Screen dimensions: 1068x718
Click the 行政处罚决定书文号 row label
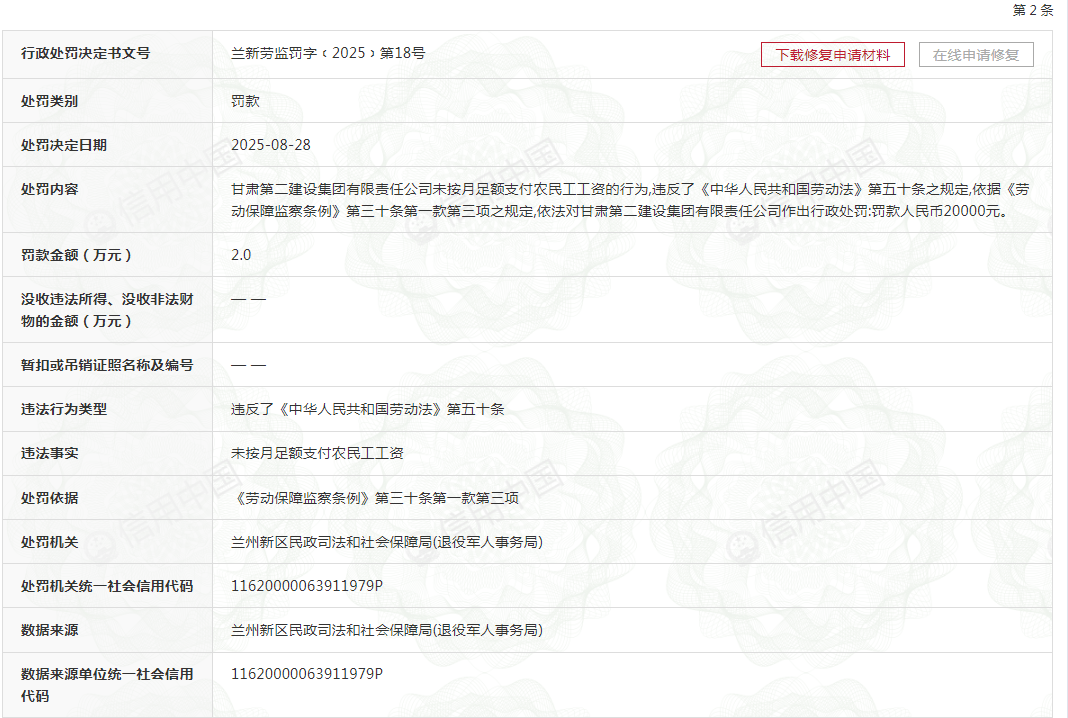coord(86,53)
